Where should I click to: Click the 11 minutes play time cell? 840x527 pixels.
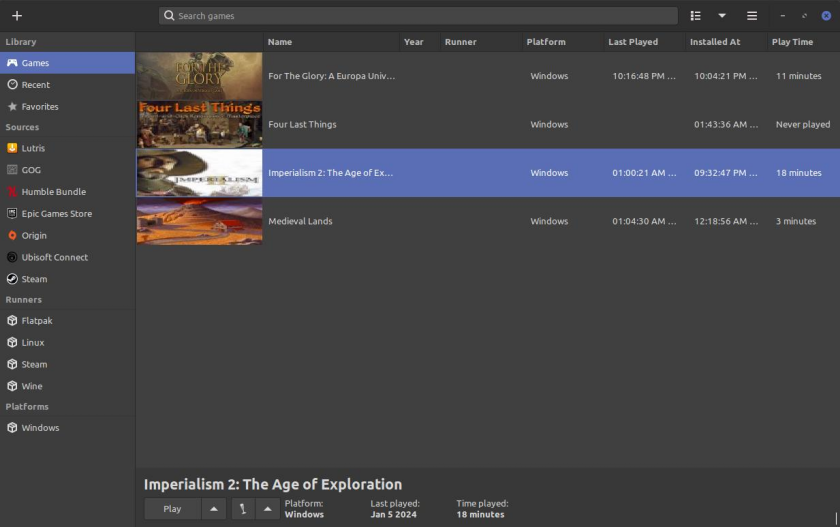tap(798, 76)
